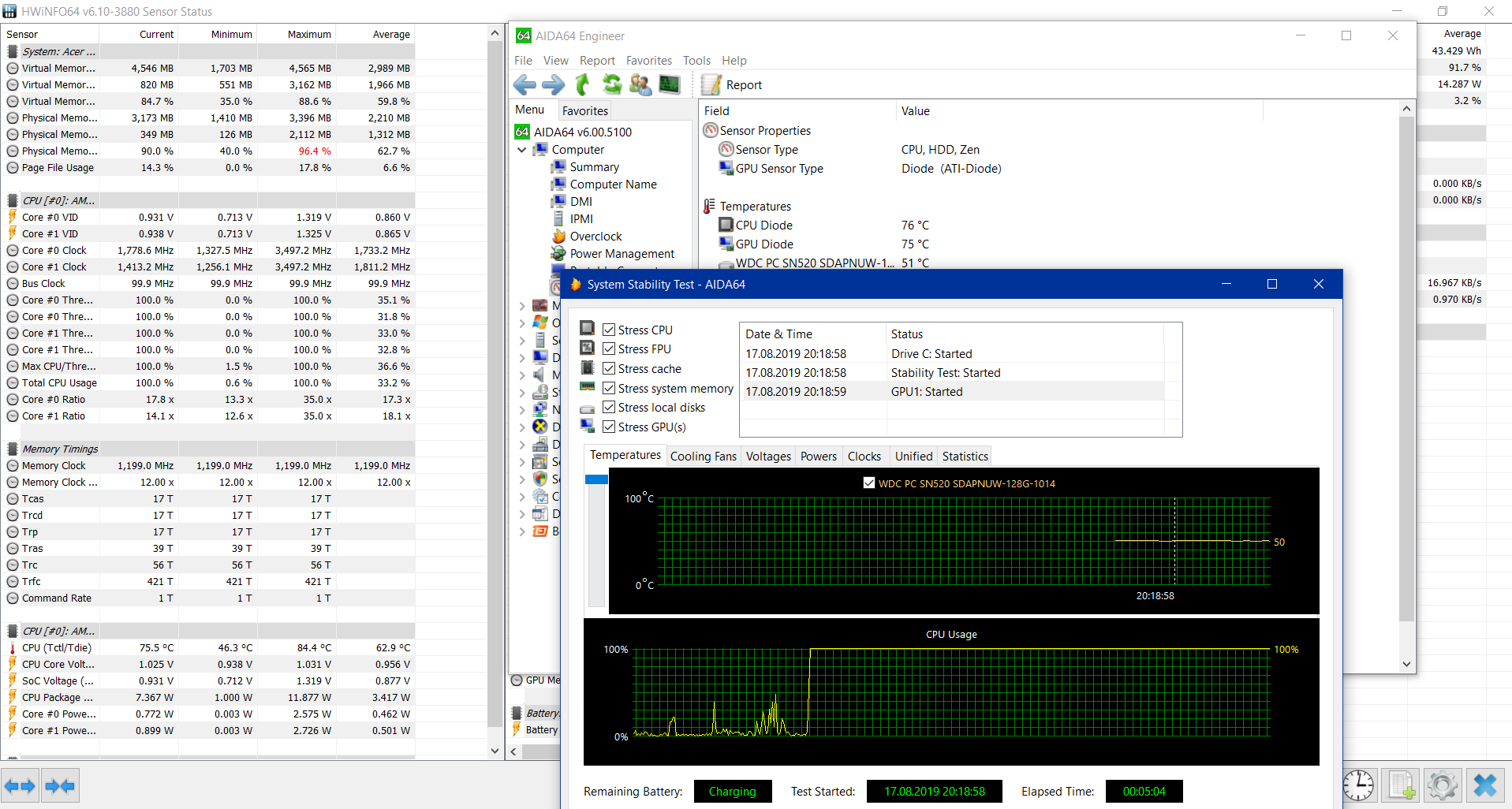The image size is (1512, 809).
Task: Disable Stress GPU(s) checkbox
Action: pos(609,427)
